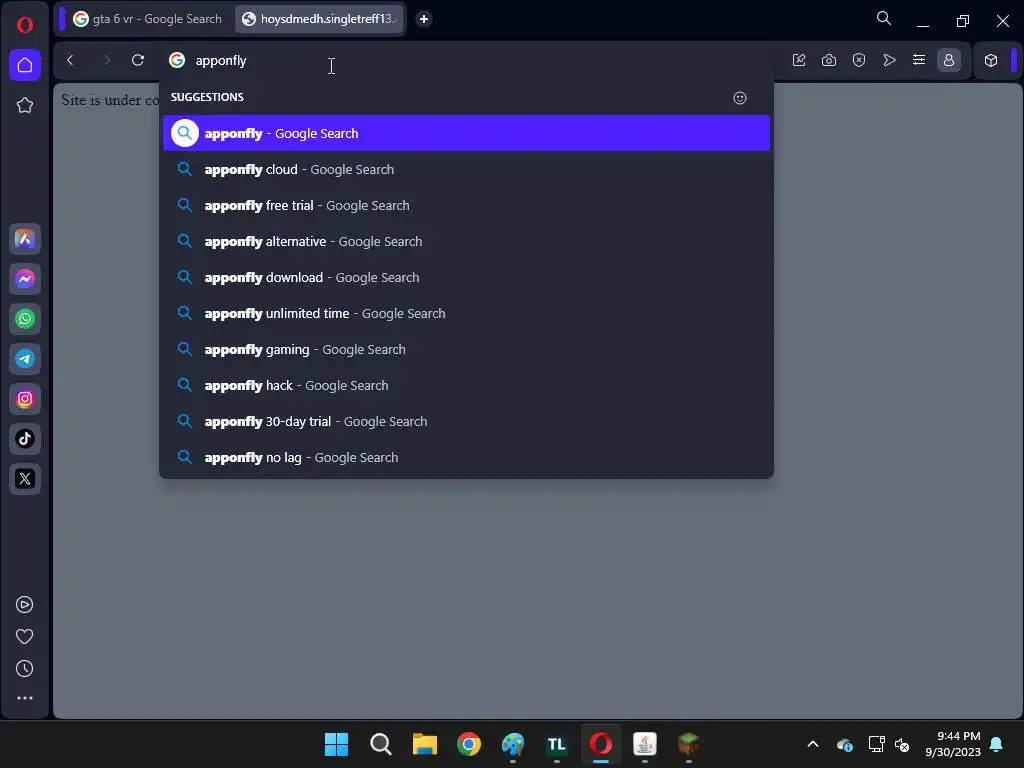Select suggestion apponfly unlimited time

tap(466, 313)
